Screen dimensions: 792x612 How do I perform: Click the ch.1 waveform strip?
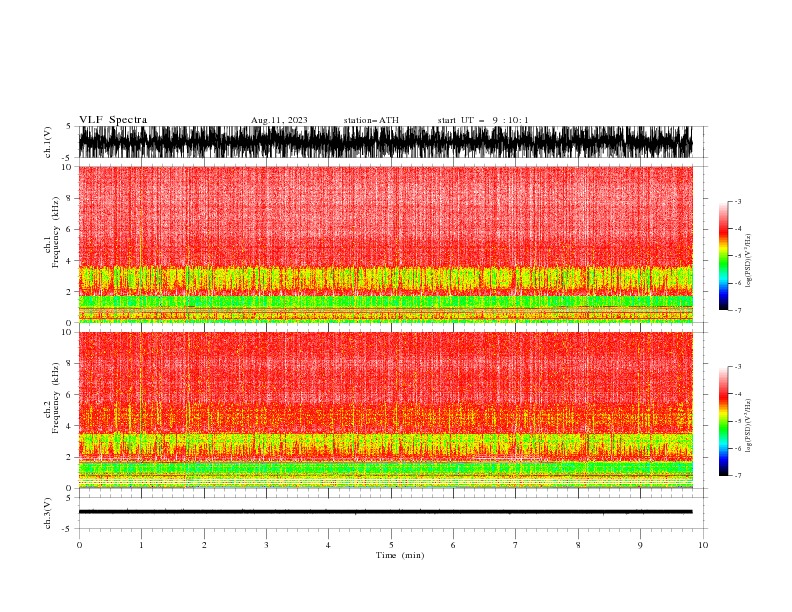click(x=385, y=142)
